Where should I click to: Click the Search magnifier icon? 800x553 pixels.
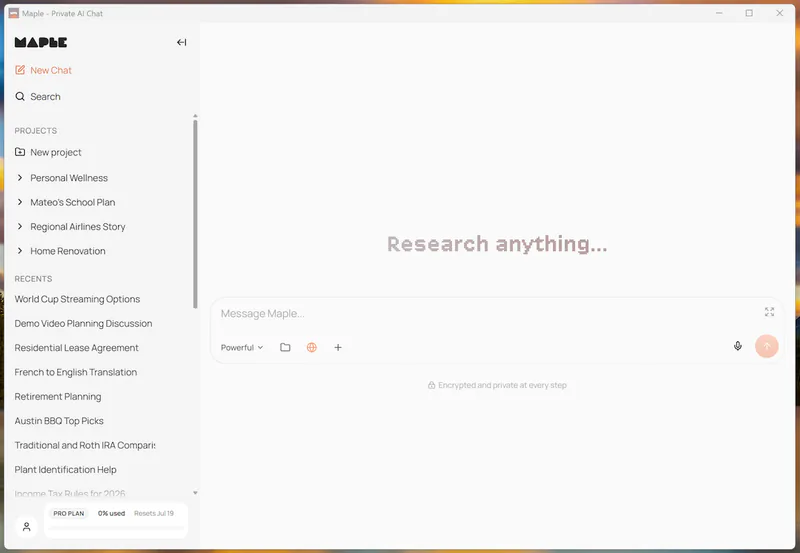point(20,96)
